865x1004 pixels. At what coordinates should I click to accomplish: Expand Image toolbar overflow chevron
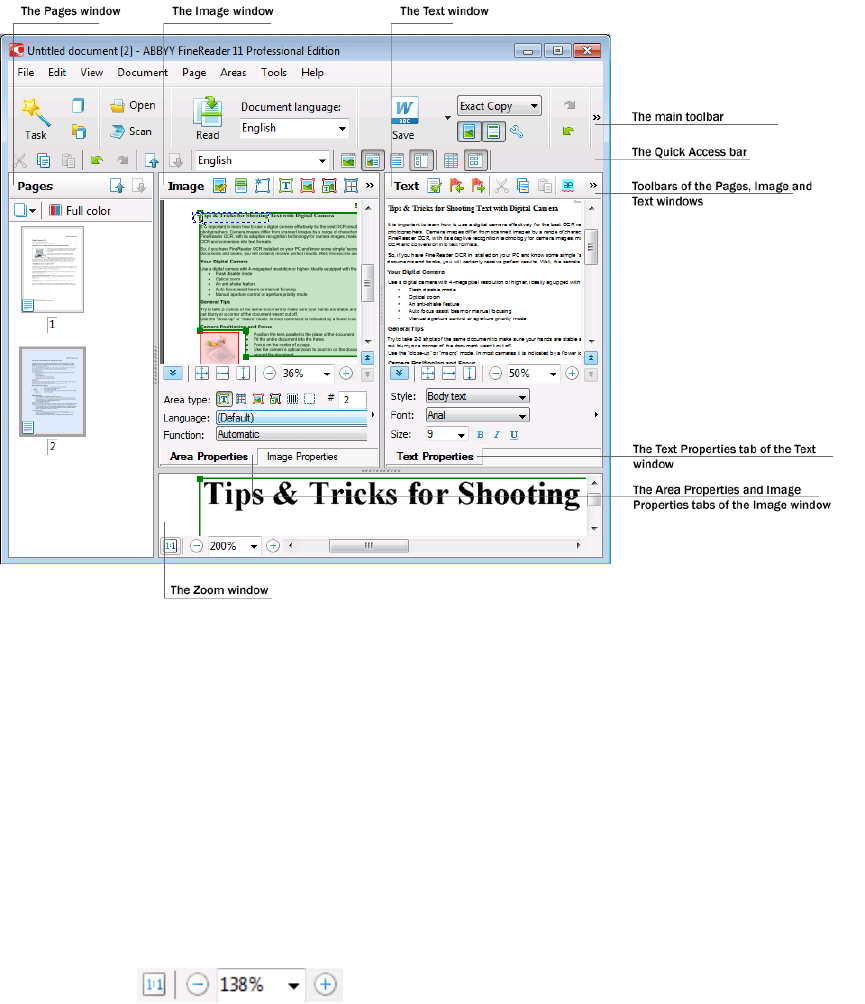369,186
